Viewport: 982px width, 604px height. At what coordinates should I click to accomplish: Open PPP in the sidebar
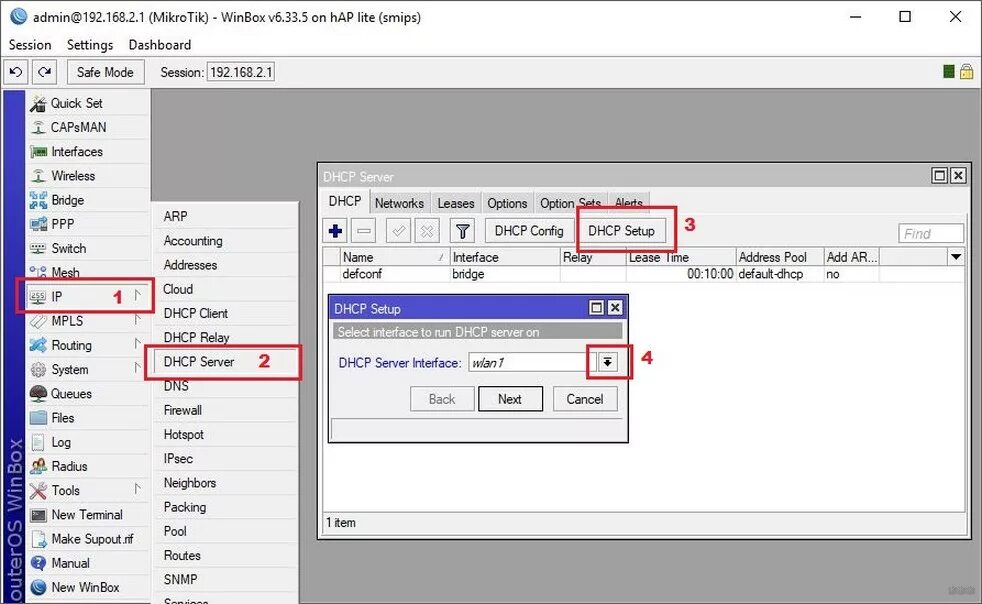point(88,224)
